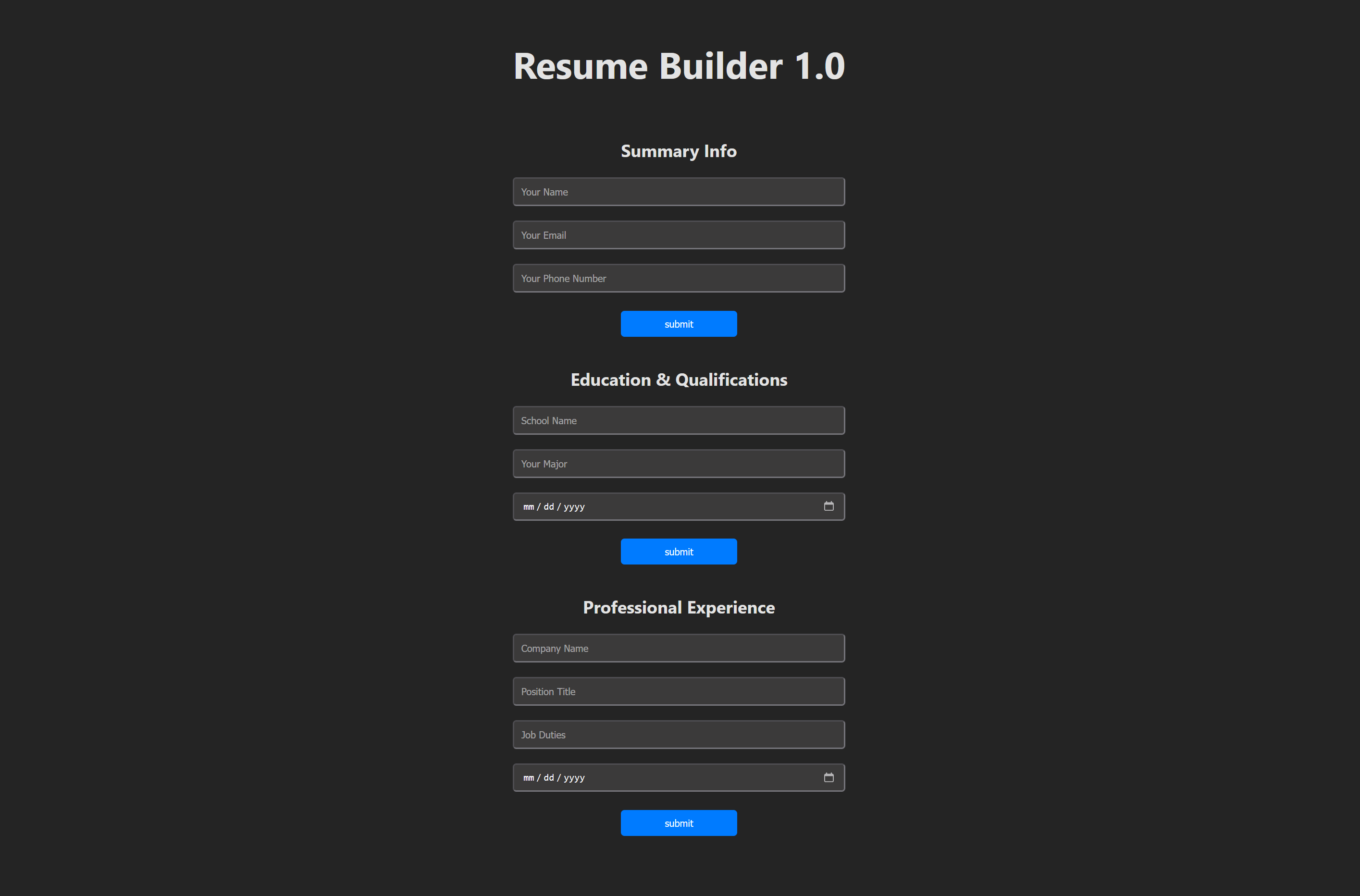The image size is (1360, 896).
Task: Click the Company Name field
Action: coord(679,649)
